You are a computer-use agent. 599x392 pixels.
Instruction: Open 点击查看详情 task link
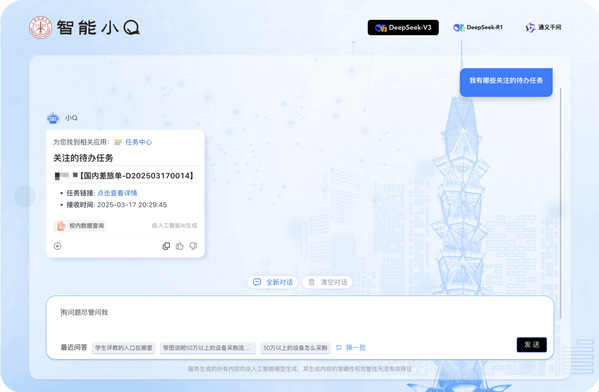117,193
